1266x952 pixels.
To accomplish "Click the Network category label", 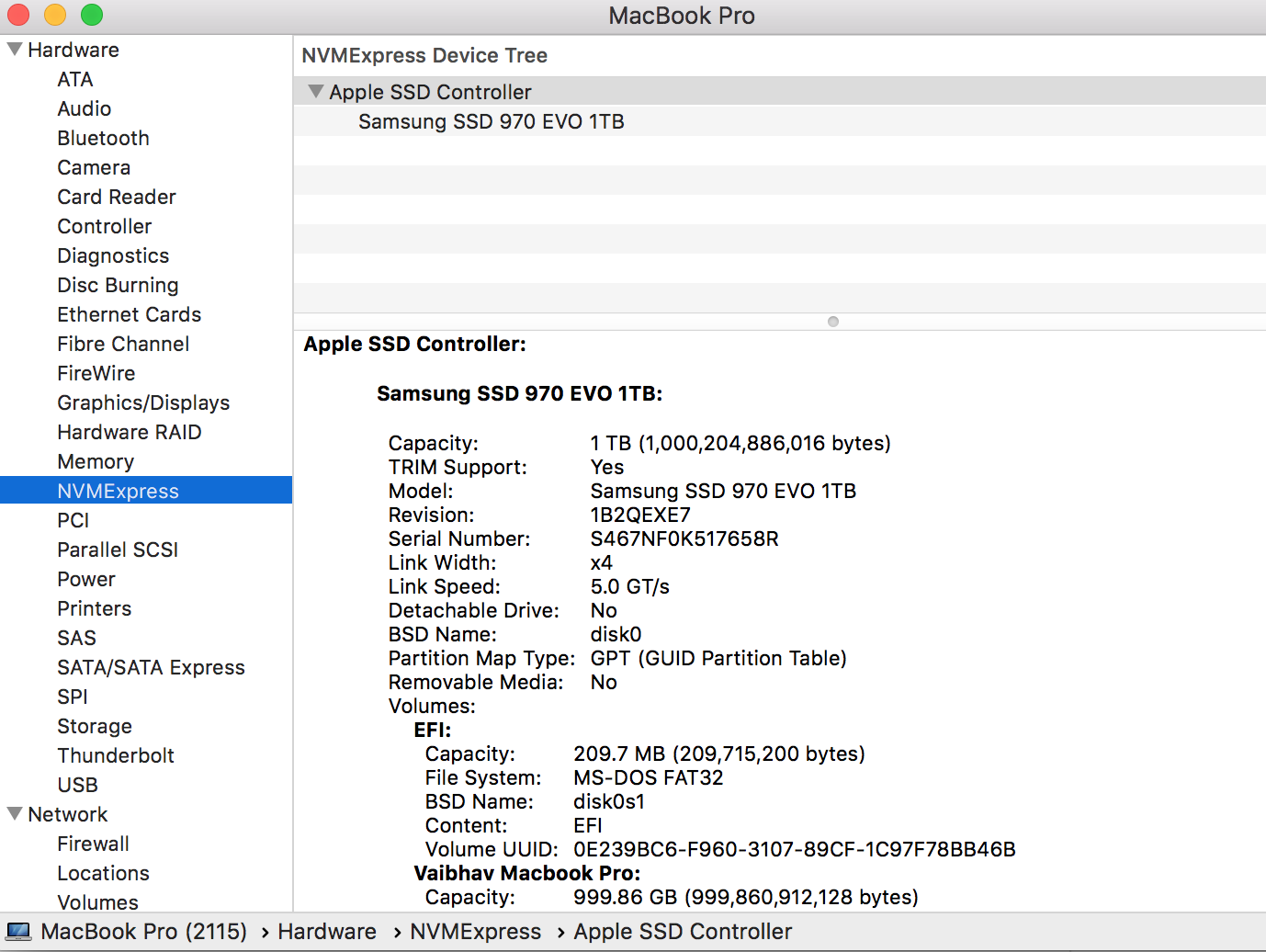I will click(68, 814).
